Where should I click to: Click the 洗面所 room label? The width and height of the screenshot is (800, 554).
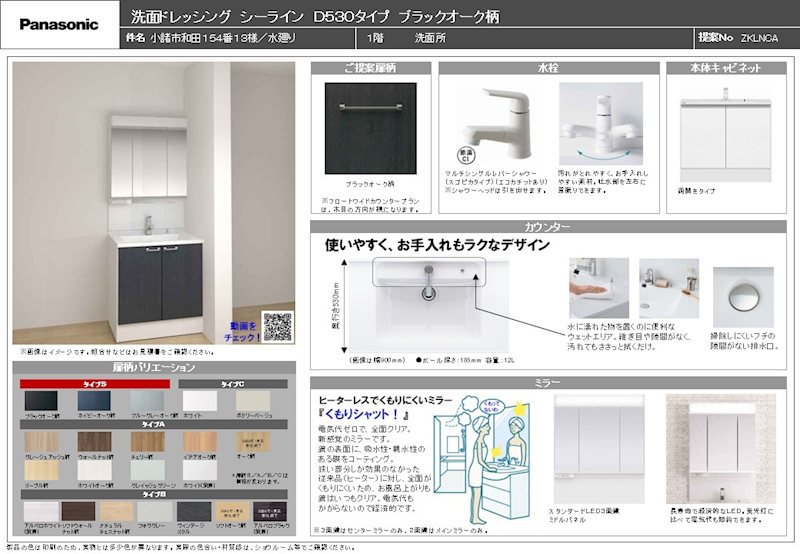click(430, 38)
